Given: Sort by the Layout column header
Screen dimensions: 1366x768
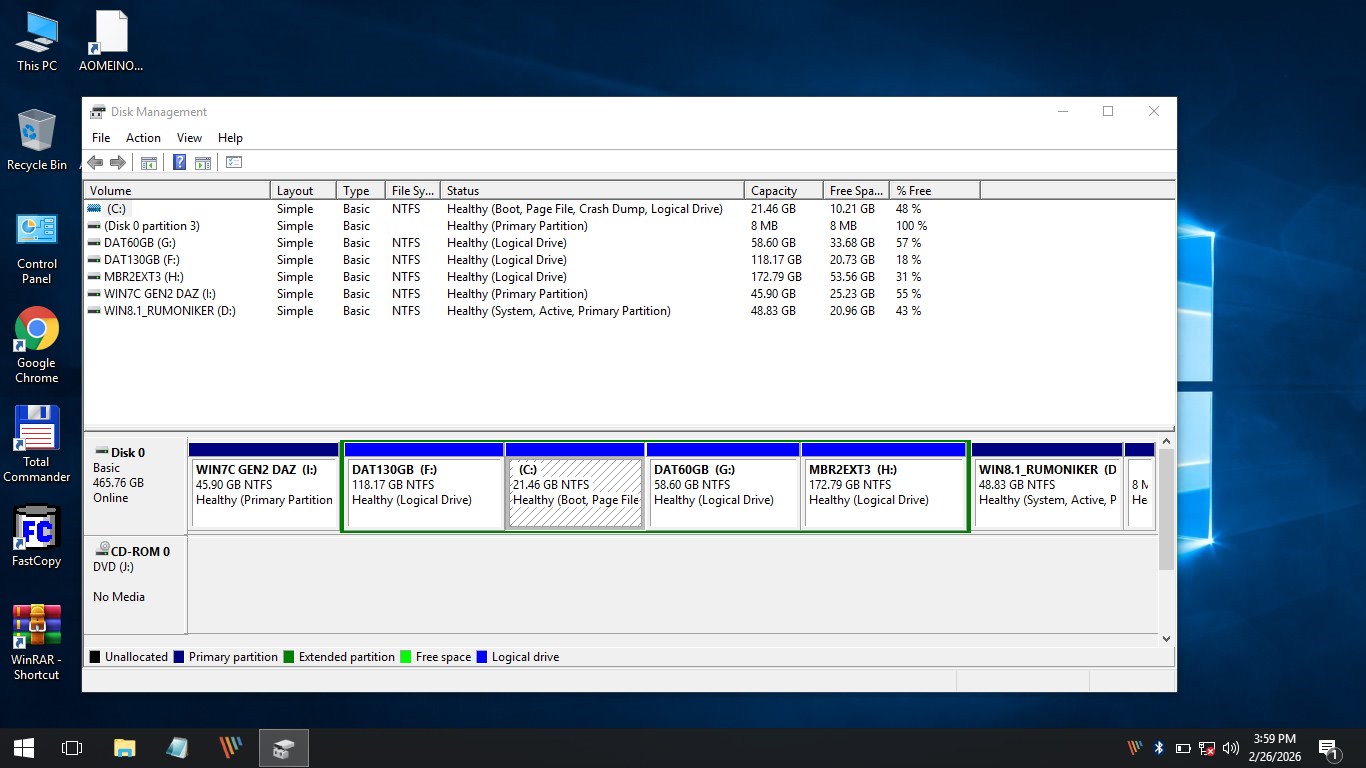Looking at the screenshot, I should click(305, 190).
